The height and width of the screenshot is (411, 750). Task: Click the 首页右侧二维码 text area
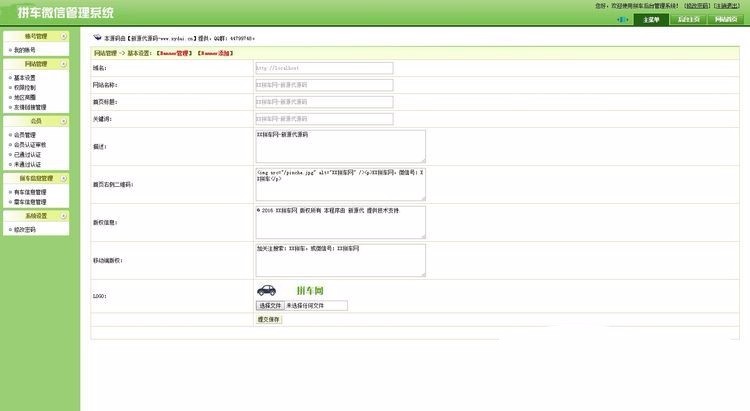pyautogui.click(x=340, y=184)
